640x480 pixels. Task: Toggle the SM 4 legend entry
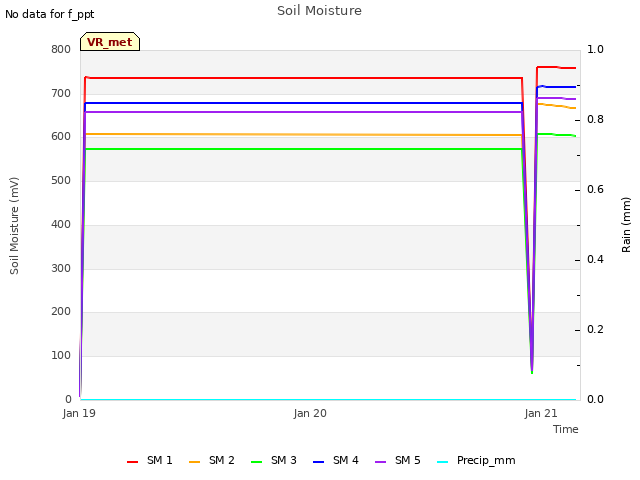336,460
